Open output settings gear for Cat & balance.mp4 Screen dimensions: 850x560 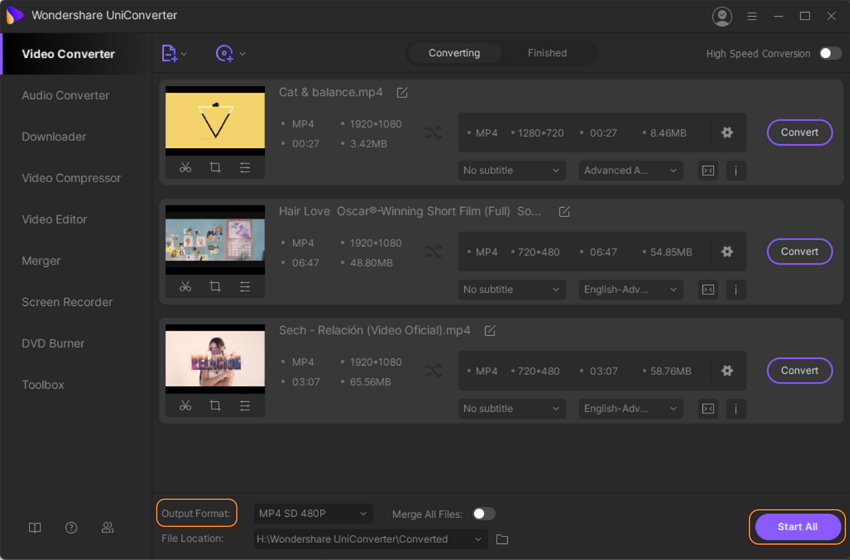(x=727, y=132)
